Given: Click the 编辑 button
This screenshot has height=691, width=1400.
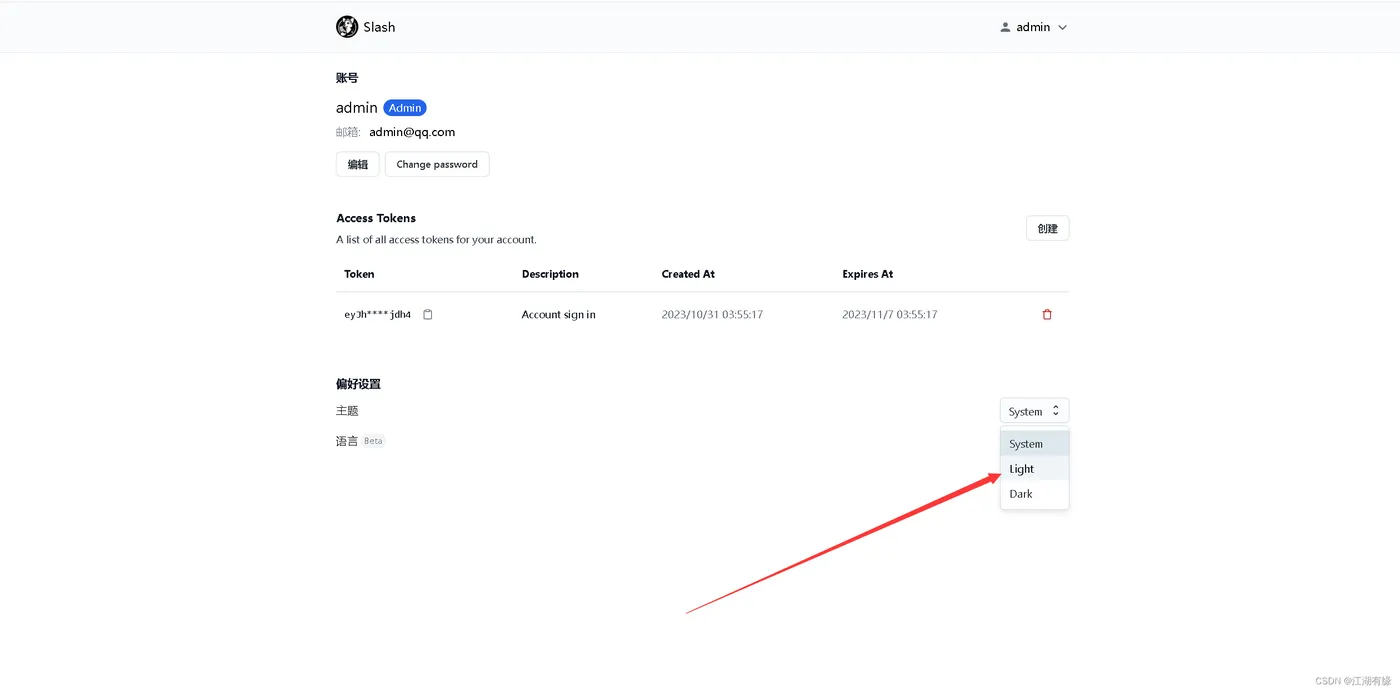Looking at the screenshot, I should click(358, 164).
